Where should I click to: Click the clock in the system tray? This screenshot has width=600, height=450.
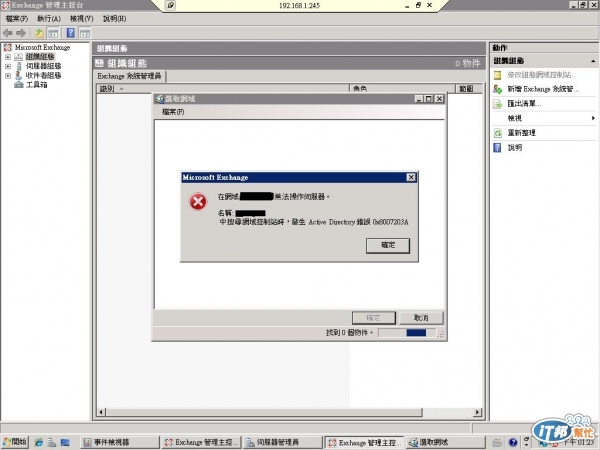(x=581, y=443)
